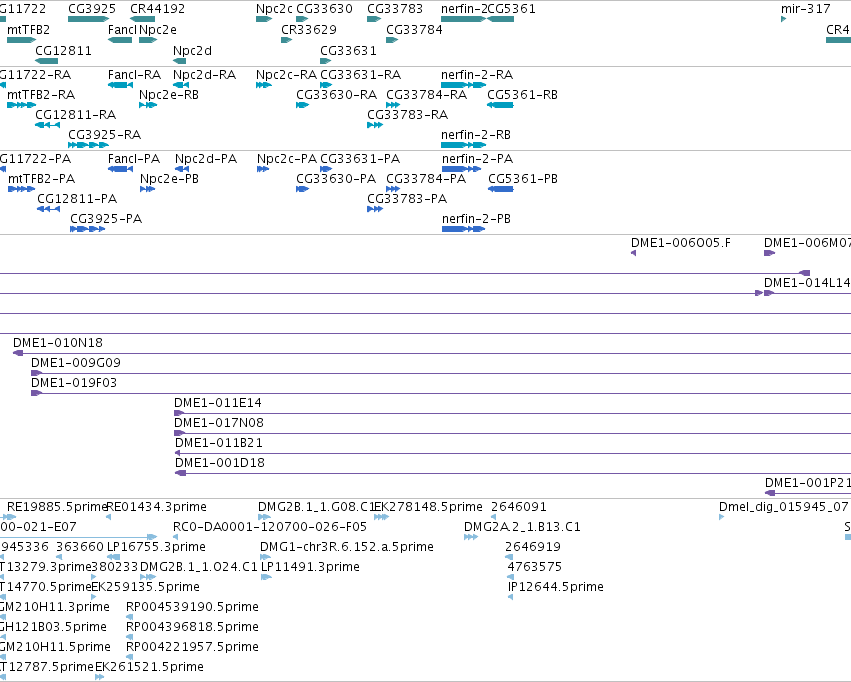Image resolution: width=851 pixels, height=682 pixels.
Task: Click the CG5361-RB transcript glyph
Action: (x=500, y=105)
